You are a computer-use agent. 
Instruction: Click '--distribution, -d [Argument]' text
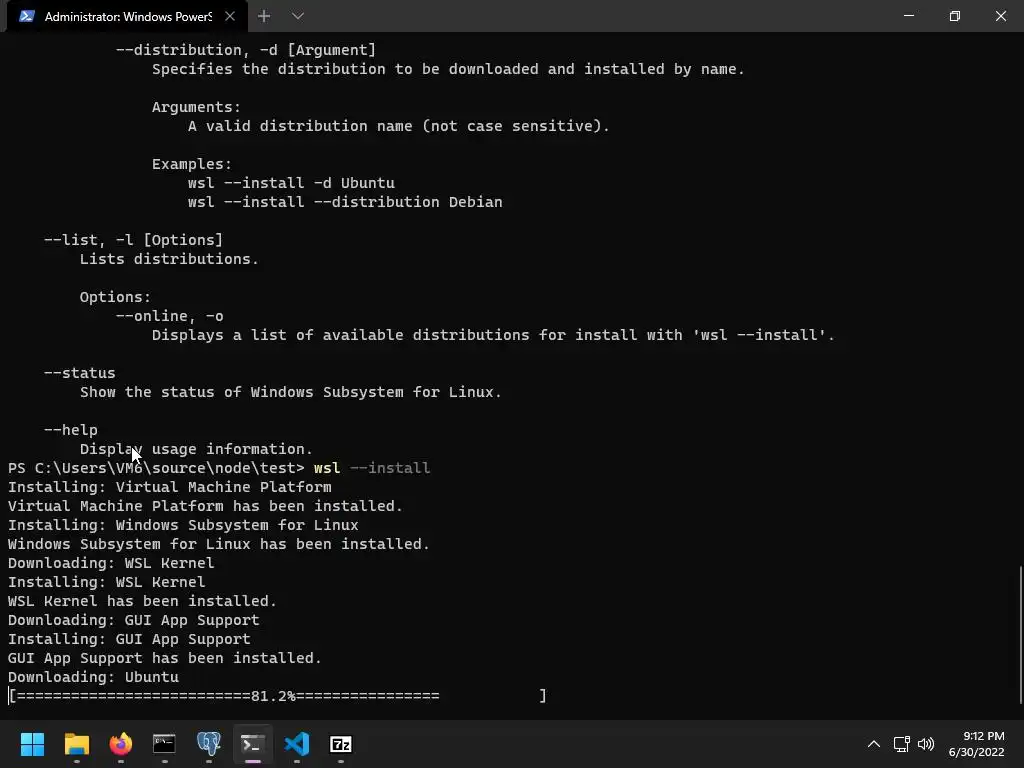coord(246,50)
